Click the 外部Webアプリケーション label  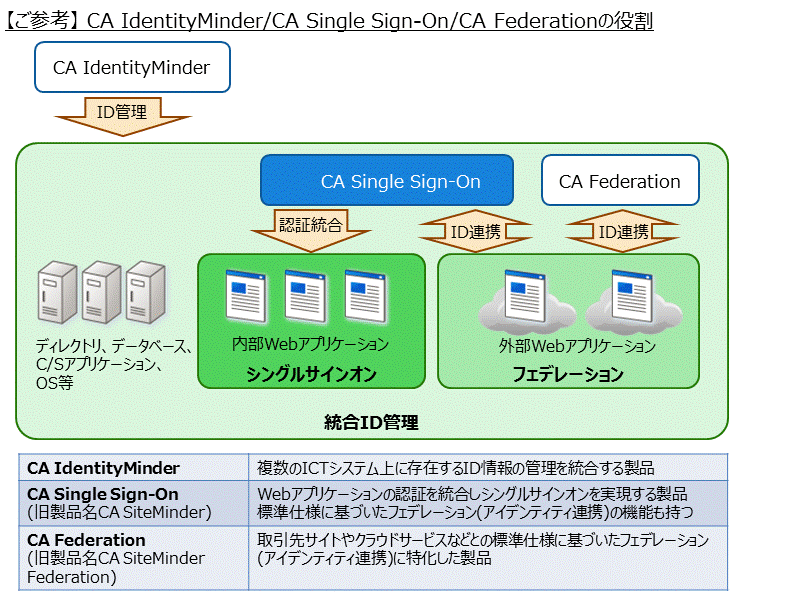(x=577, y=346)
